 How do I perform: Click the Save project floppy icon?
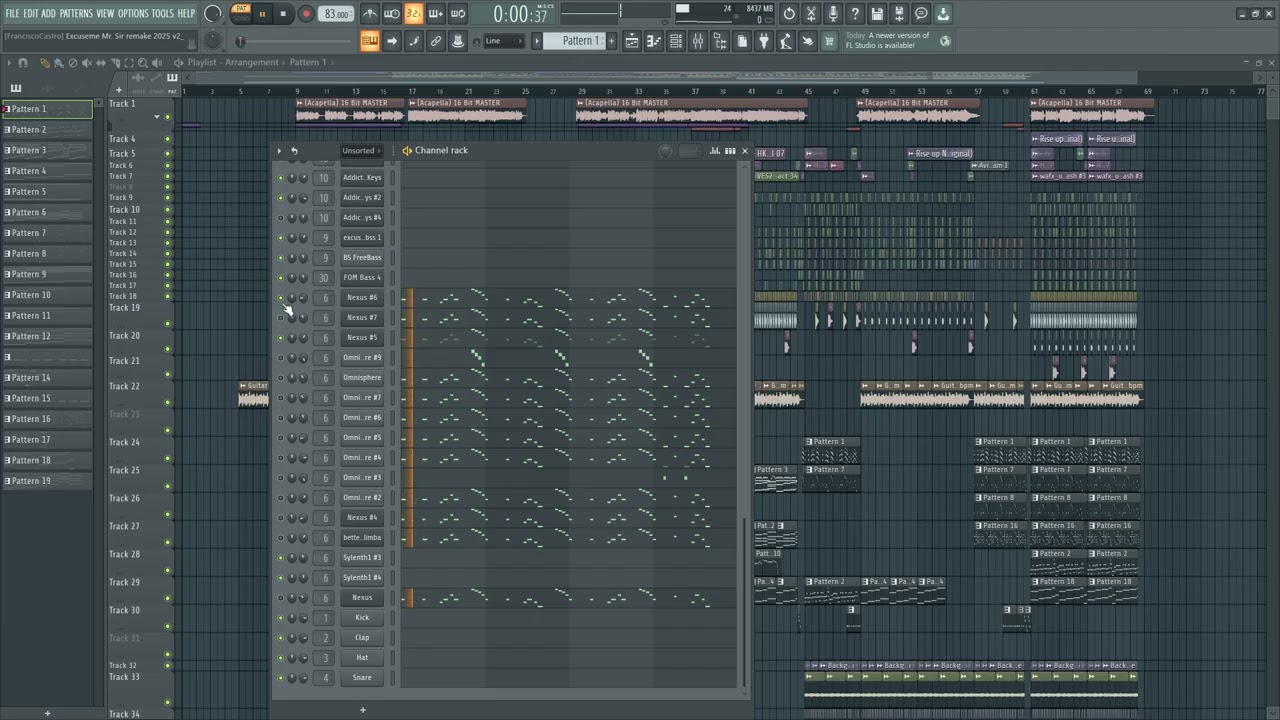tap(877, 14)
